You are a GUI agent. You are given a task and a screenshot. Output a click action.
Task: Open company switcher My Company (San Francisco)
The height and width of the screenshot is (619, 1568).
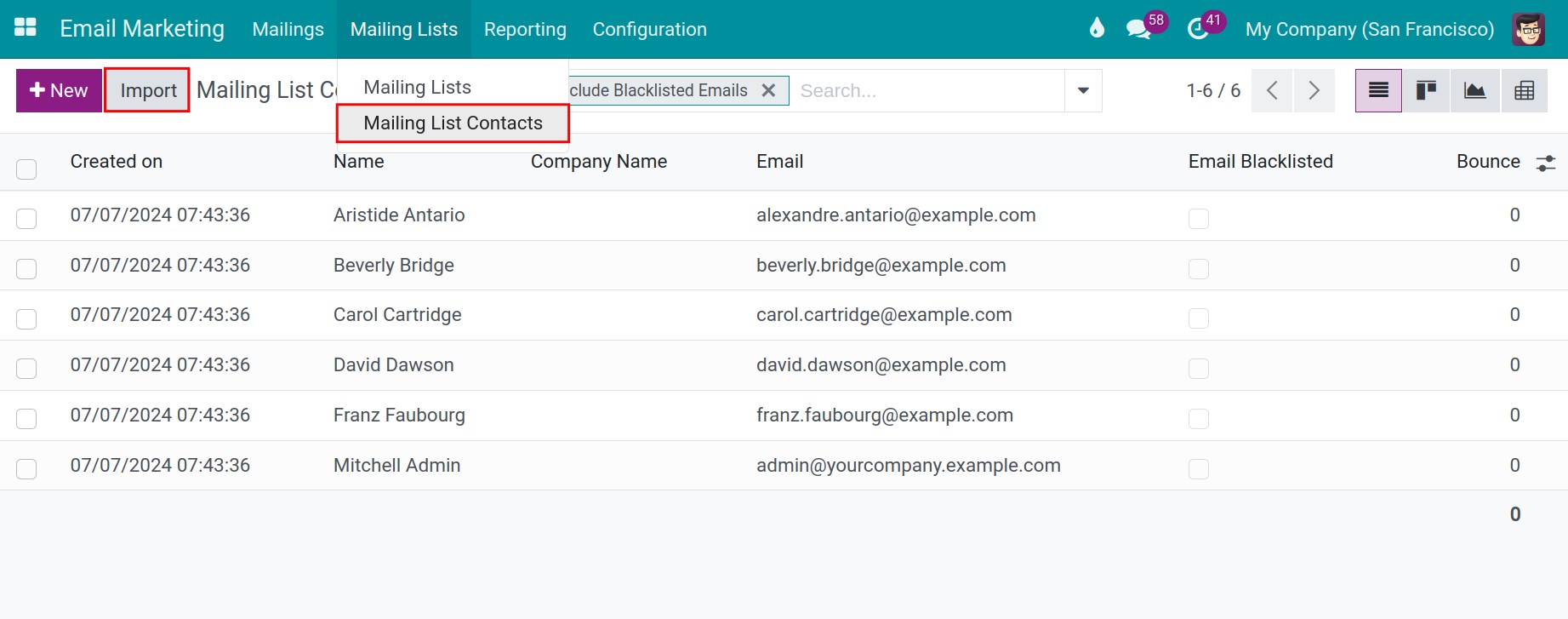[x=1370, y=29]
